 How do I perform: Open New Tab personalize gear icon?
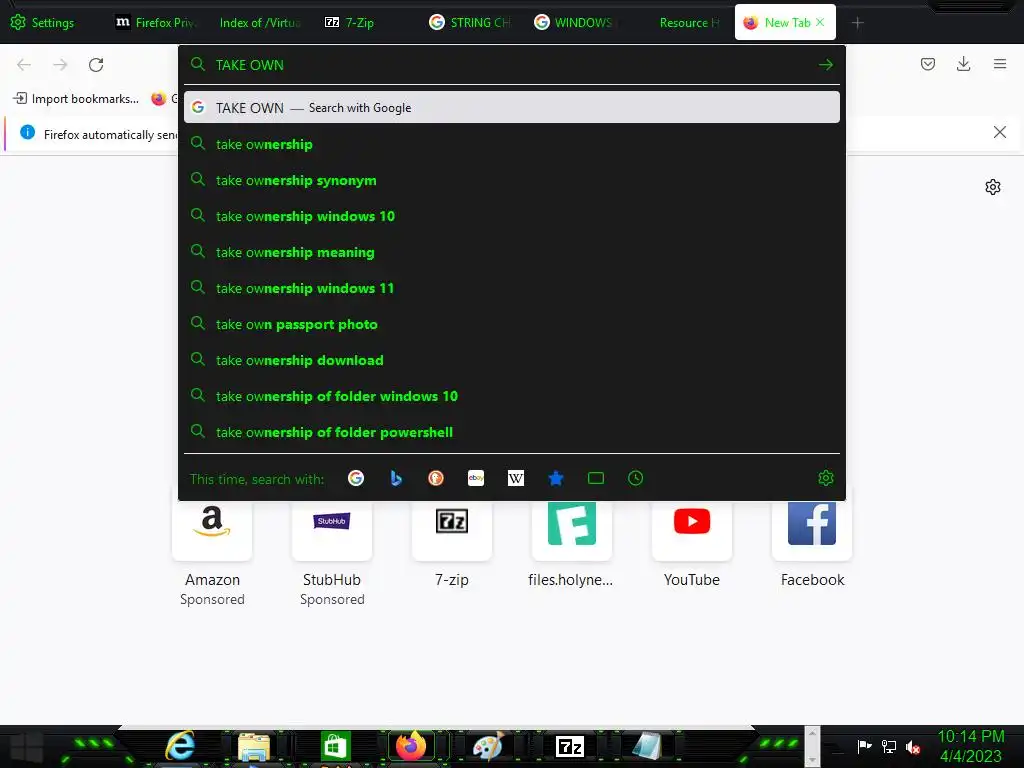(x=993, y=187)
